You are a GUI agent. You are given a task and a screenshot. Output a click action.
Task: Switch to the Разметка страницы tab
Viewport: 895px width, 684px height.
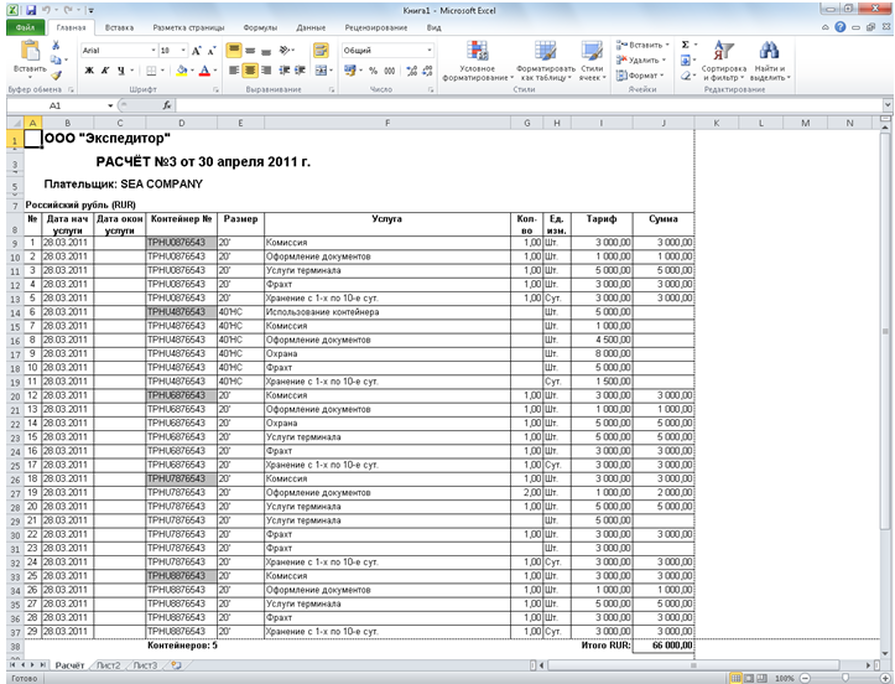(188, 27)
